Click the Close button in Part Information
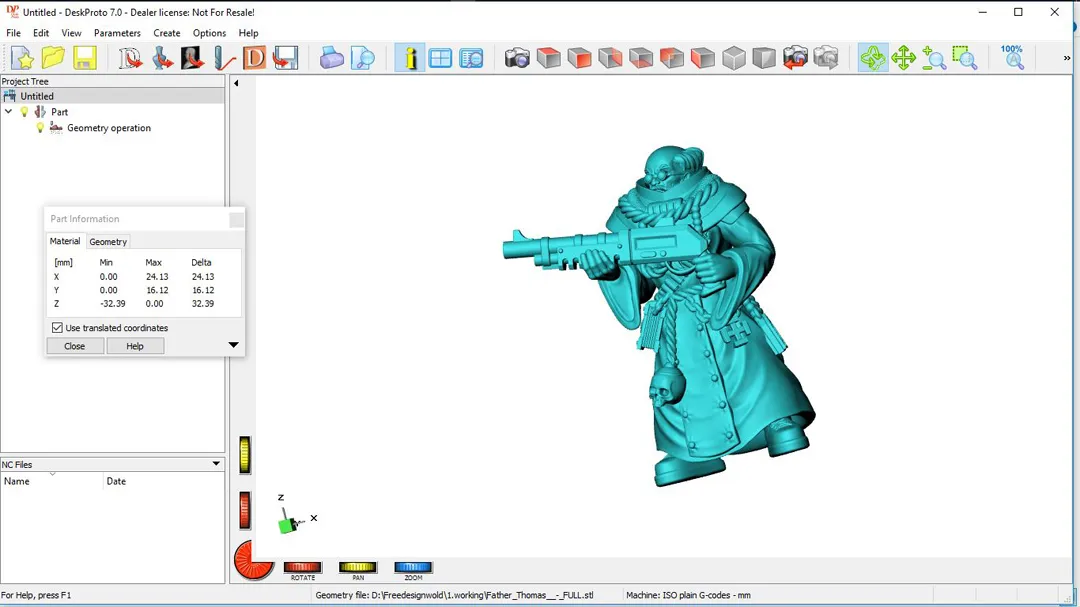 point(74,346)
